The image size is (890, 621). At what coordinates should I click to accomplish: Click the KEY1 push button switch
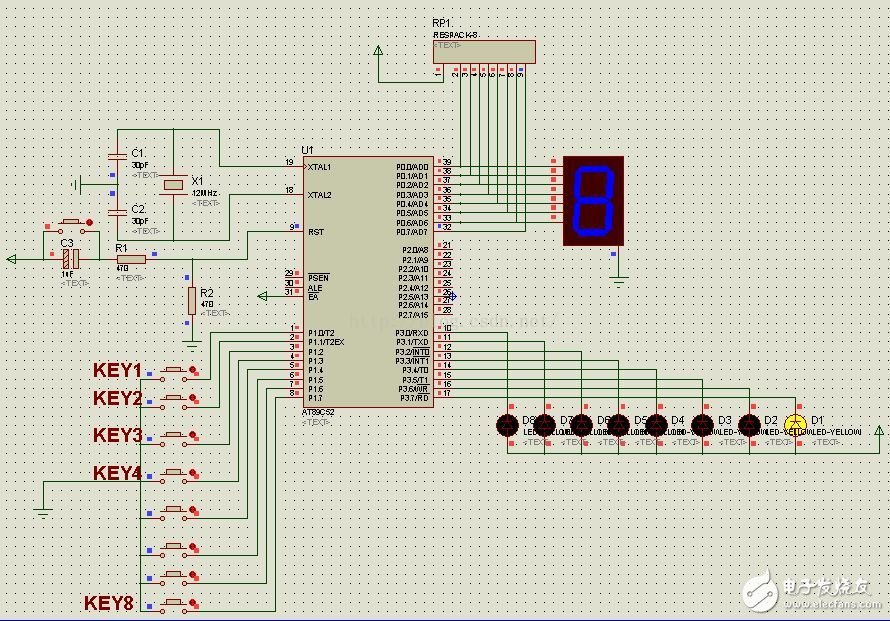point(179,372)
